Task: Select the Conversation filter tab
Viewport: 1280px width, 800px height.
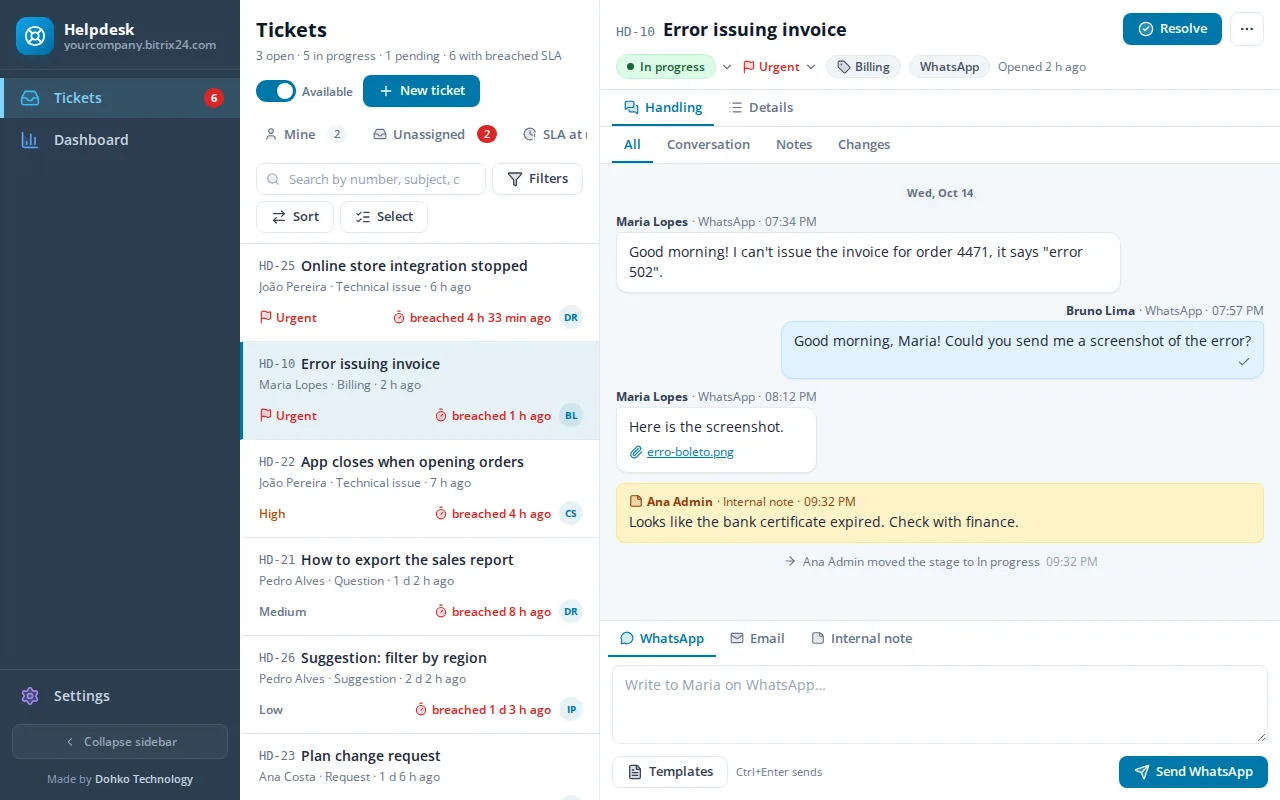Action: coord(708,144)
